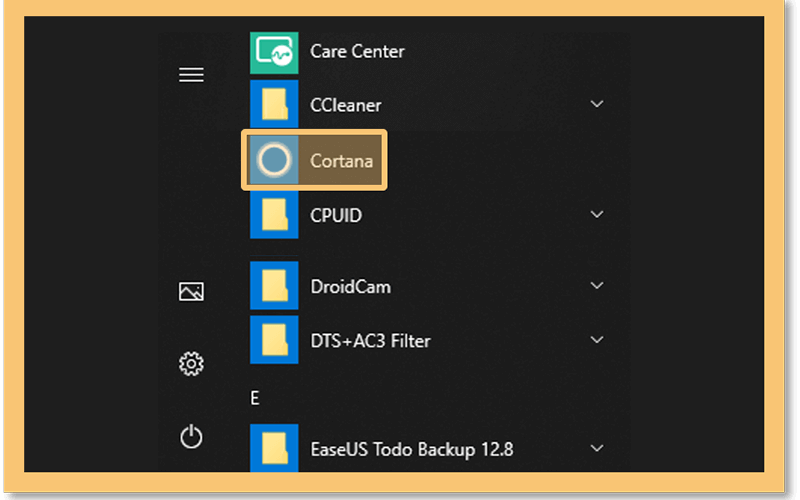Select the CPUID label
800x500 pixels.
(336, 215)
